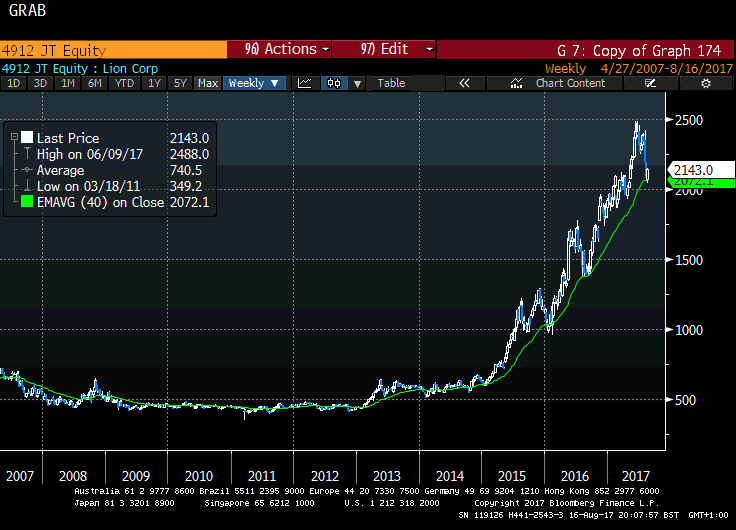Open chart settings gear icon
The image size is (736, 530).
pyautogui.click(x=705, y=83)
